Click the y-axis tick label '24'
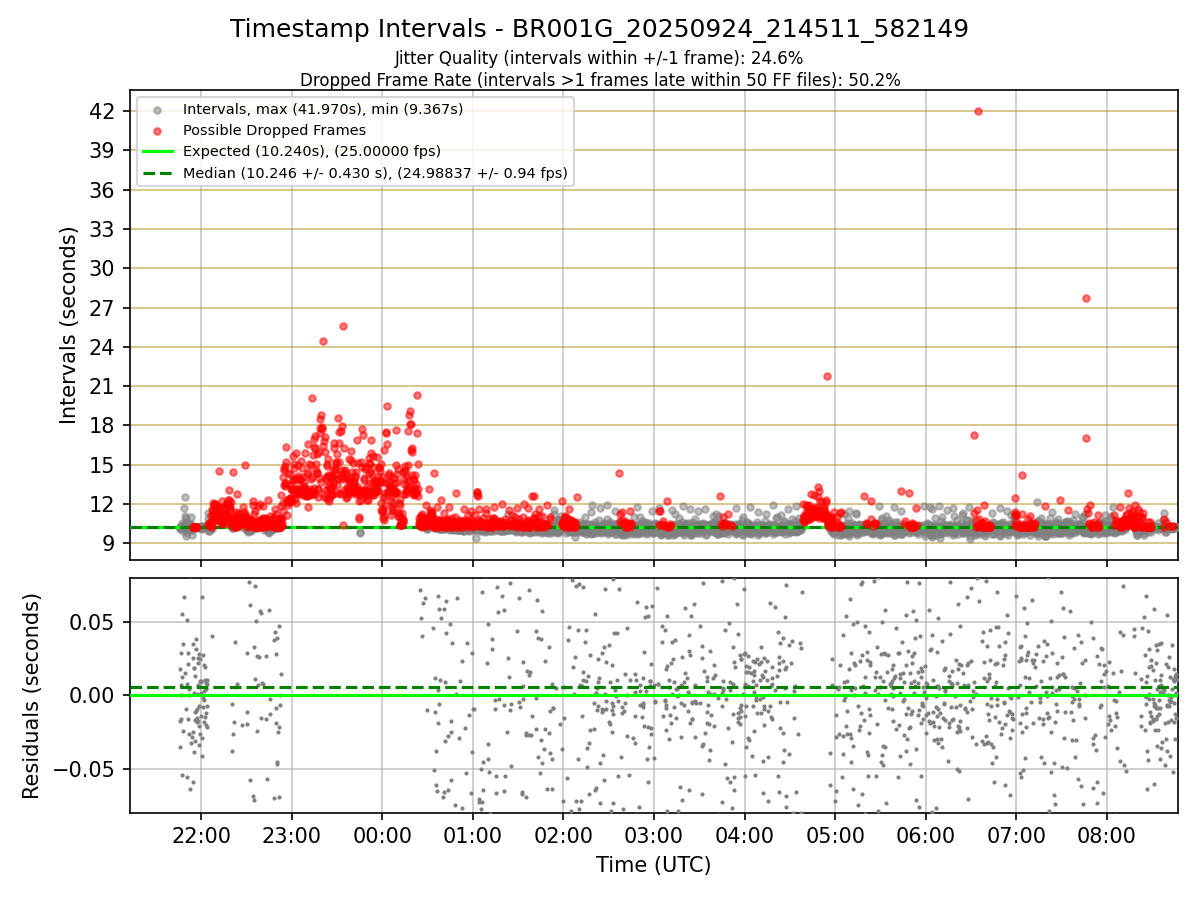1200x900 pixels. point(104,347)
